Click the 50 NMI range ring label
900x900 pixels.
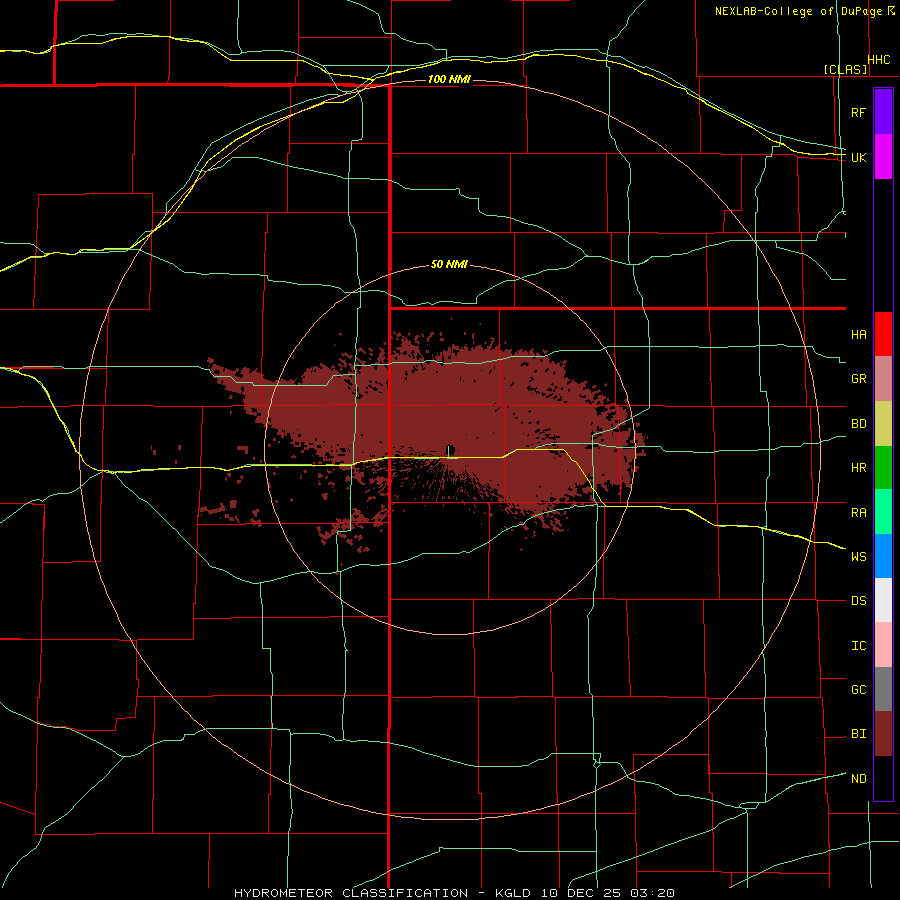tap(449, 265)
